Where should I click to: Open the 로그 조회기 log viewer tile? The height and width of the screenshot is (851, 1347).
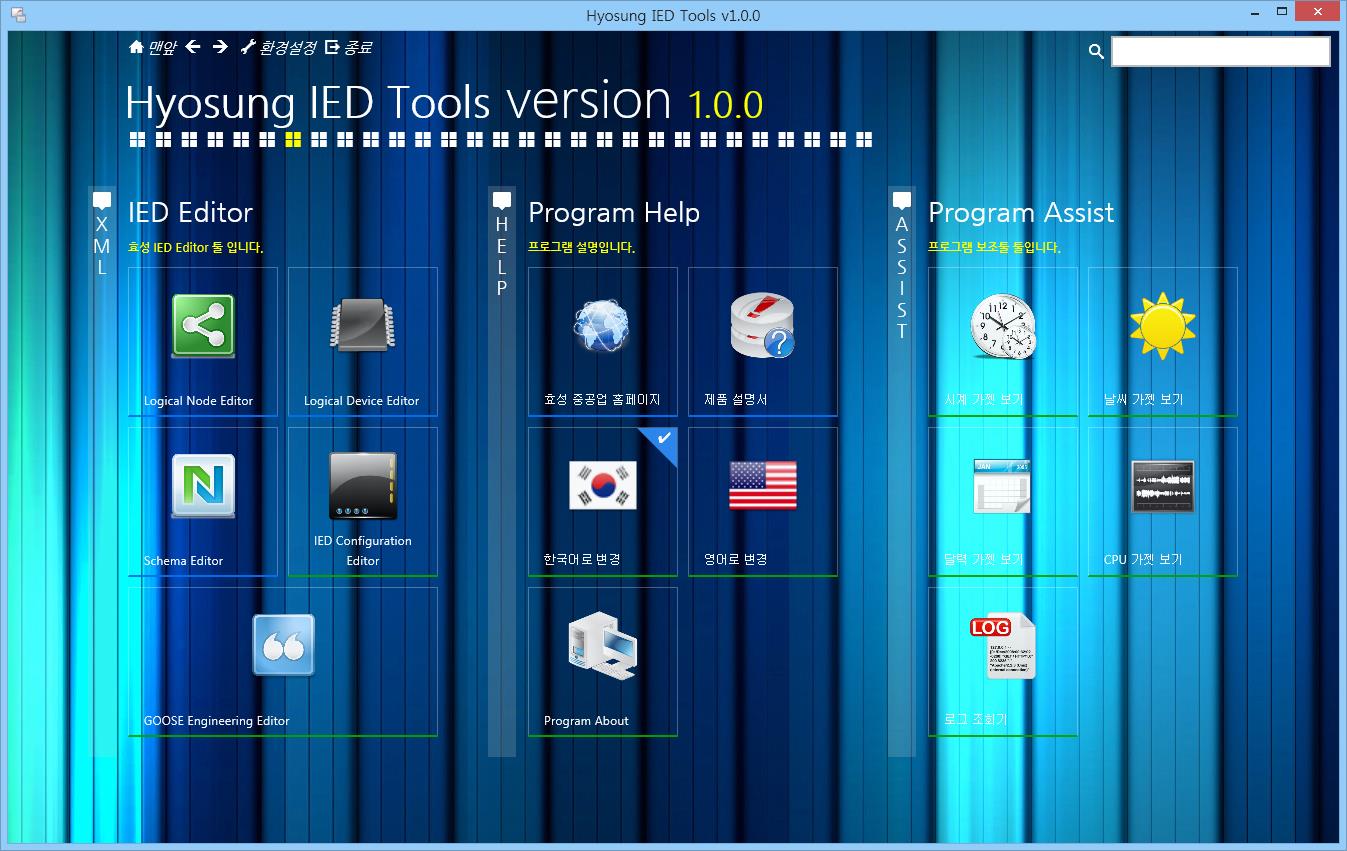[x=1003, y=661]
